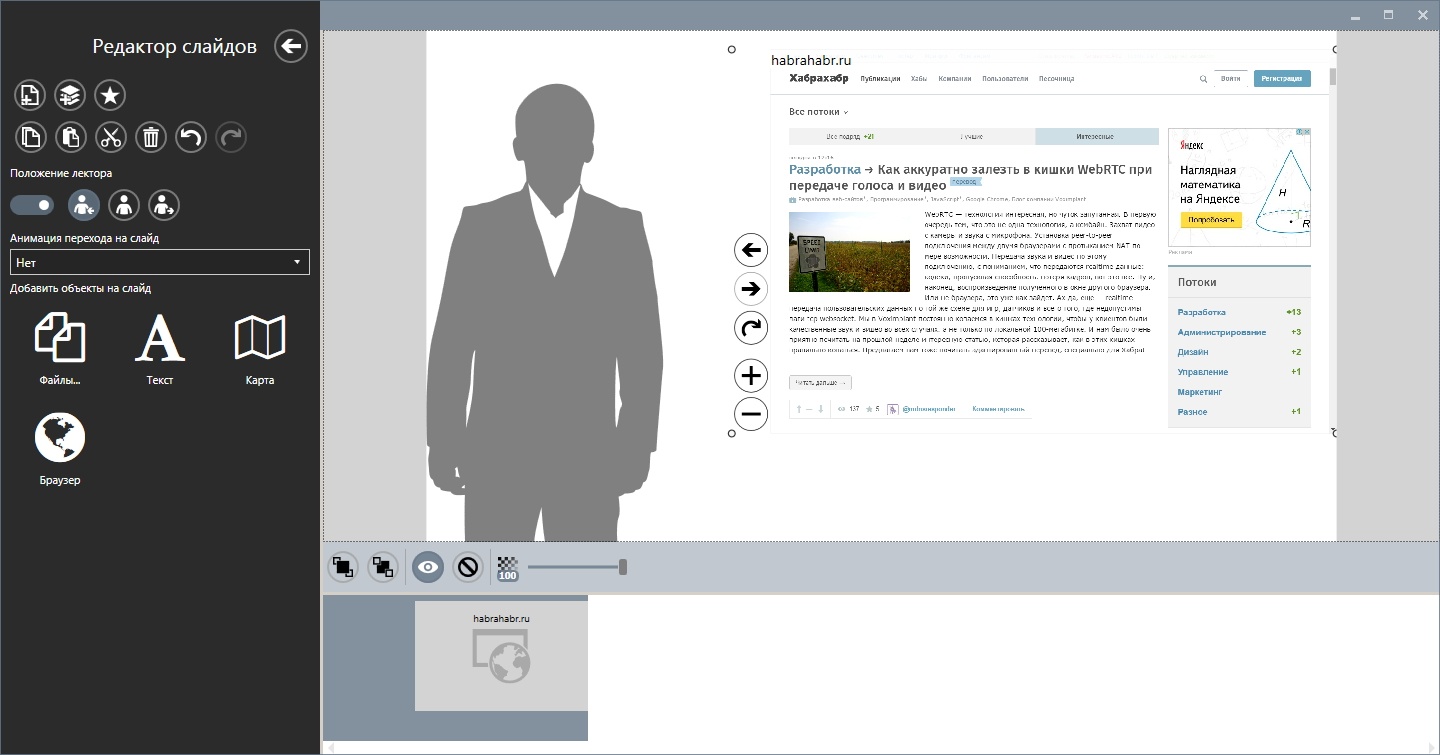Cut selection with scissors icon
Screen dimensions: 1440x755
(x=110, y=136)
